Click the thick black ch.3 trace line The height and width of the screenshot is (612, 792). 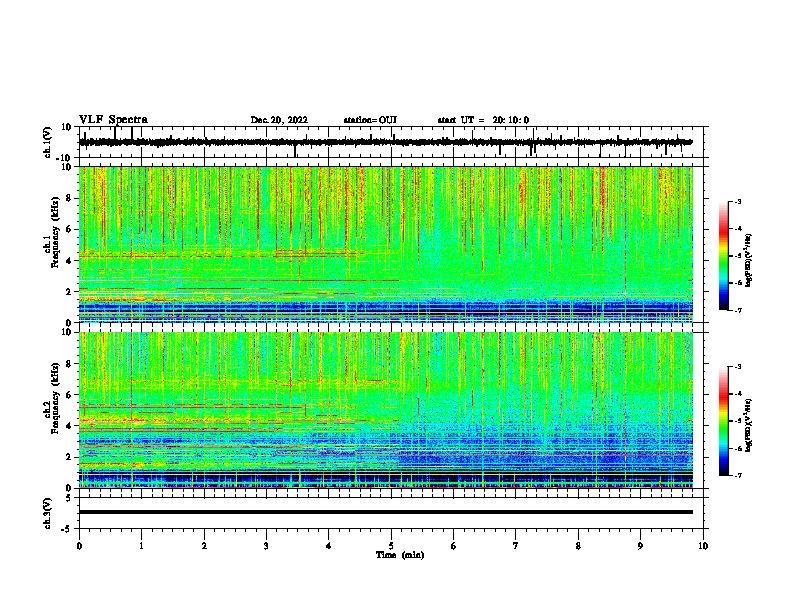(385, 512)
